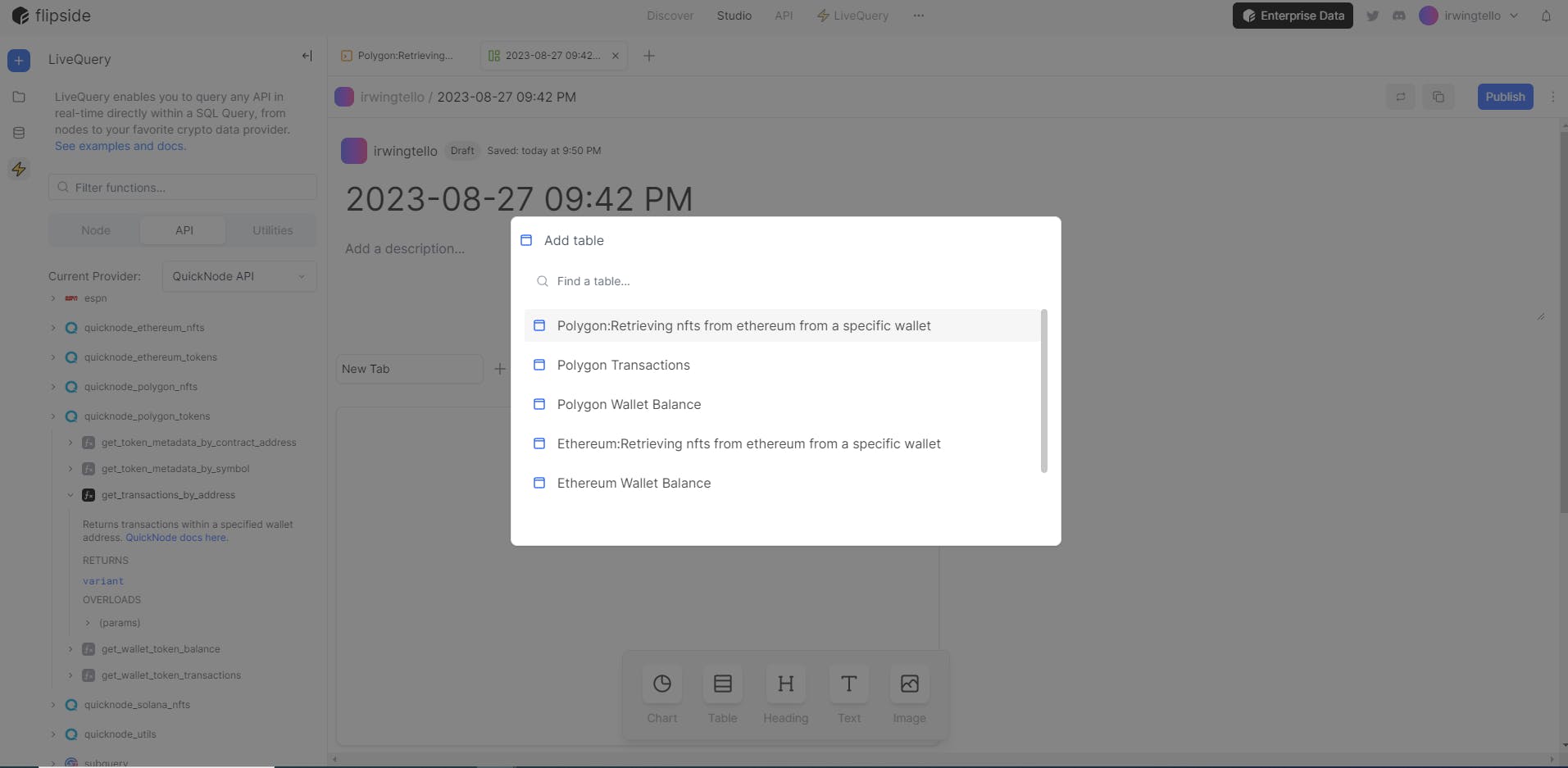Collapse the LiveQuery side panel
This screenshot has width=1568, height=768.
point(307,56)
